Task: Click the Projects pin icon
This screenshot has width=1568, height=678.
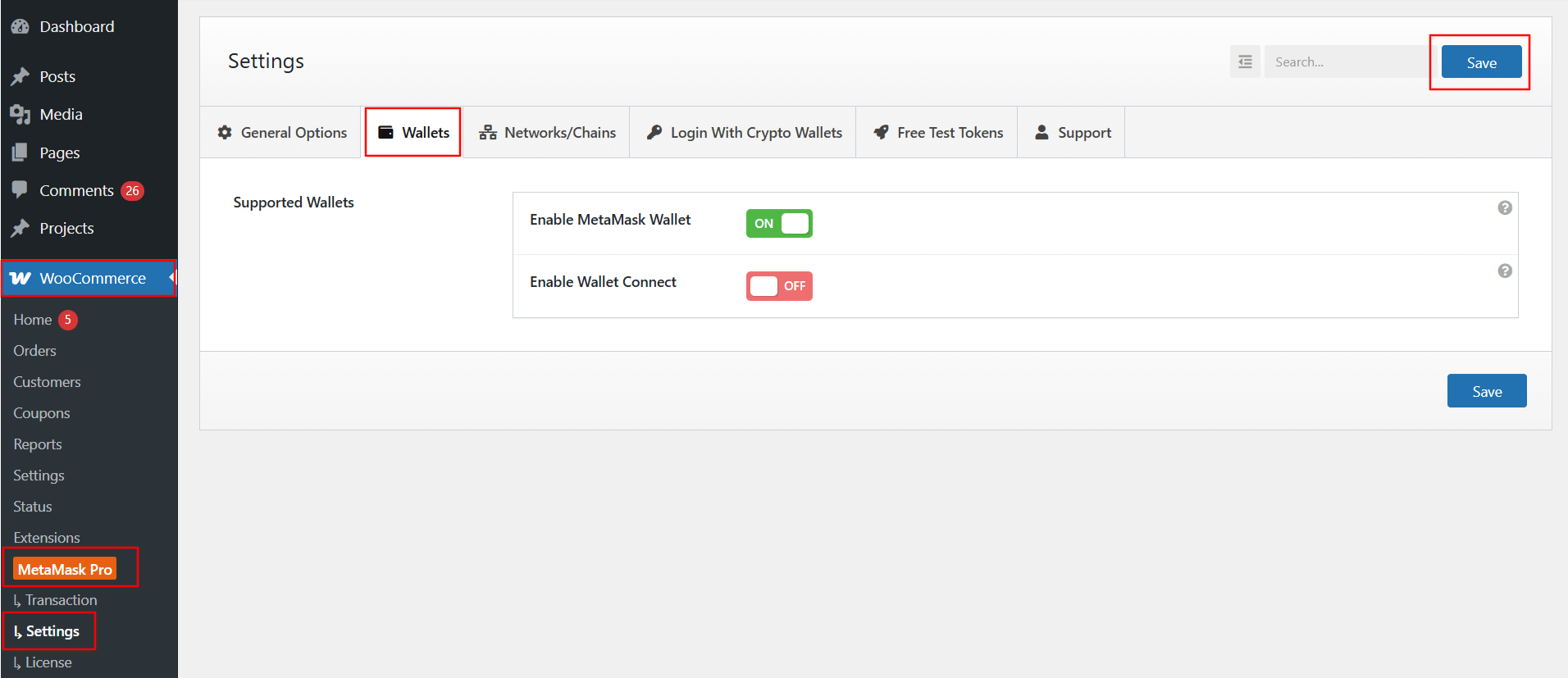Action: point(21,228)
